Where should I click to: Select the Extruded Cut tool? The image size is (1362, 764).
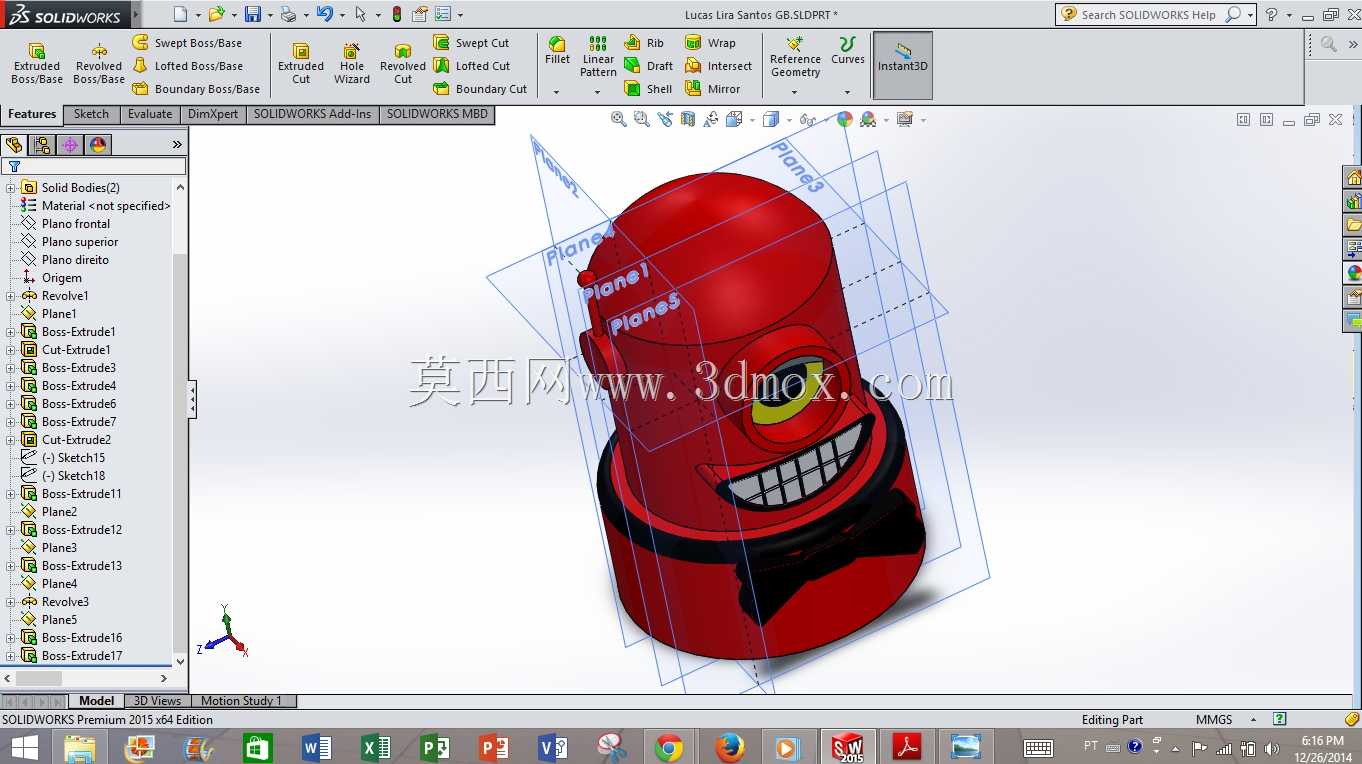point(301,63)
